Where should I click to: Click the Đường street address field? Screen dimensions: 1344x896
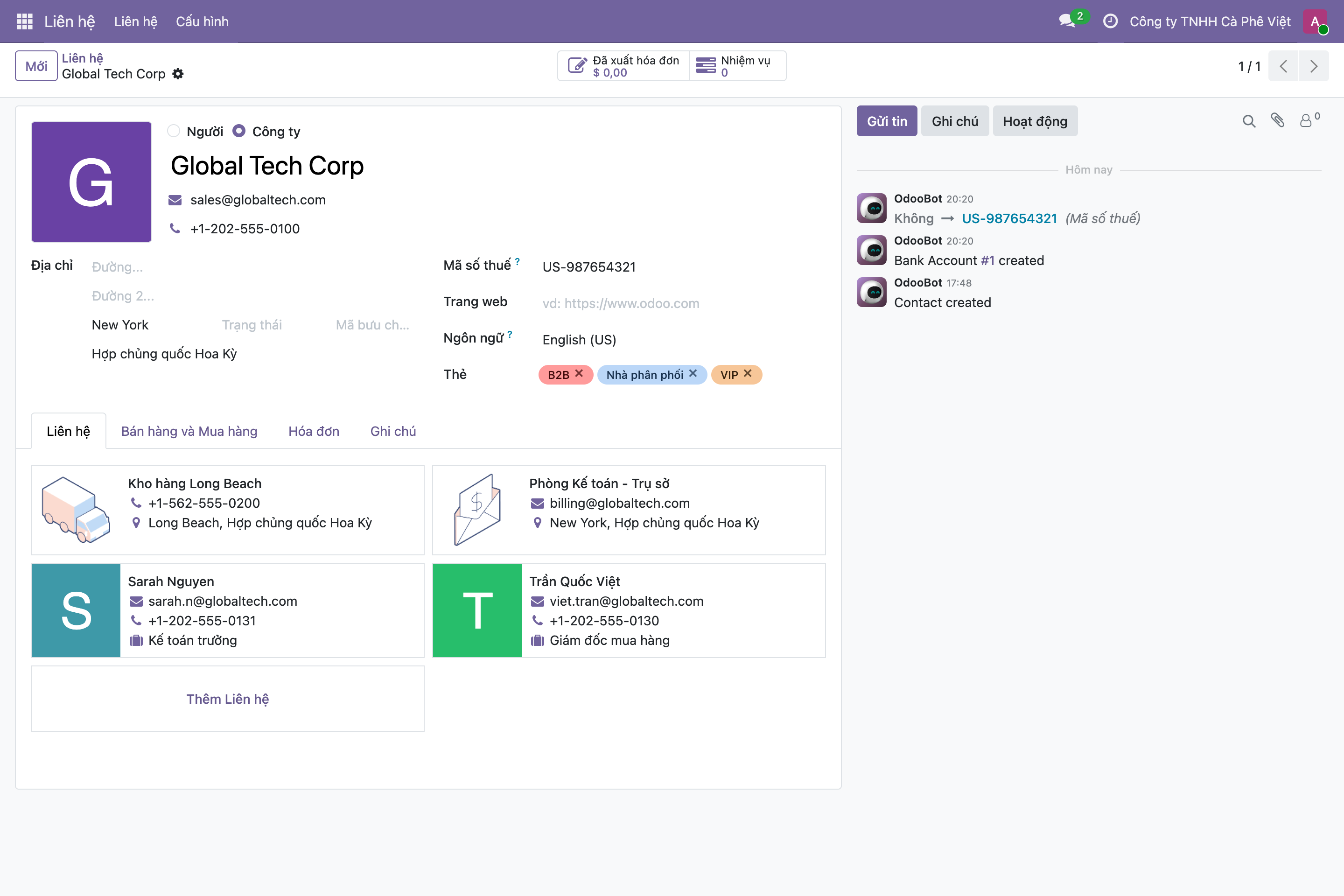coord(252,267)
